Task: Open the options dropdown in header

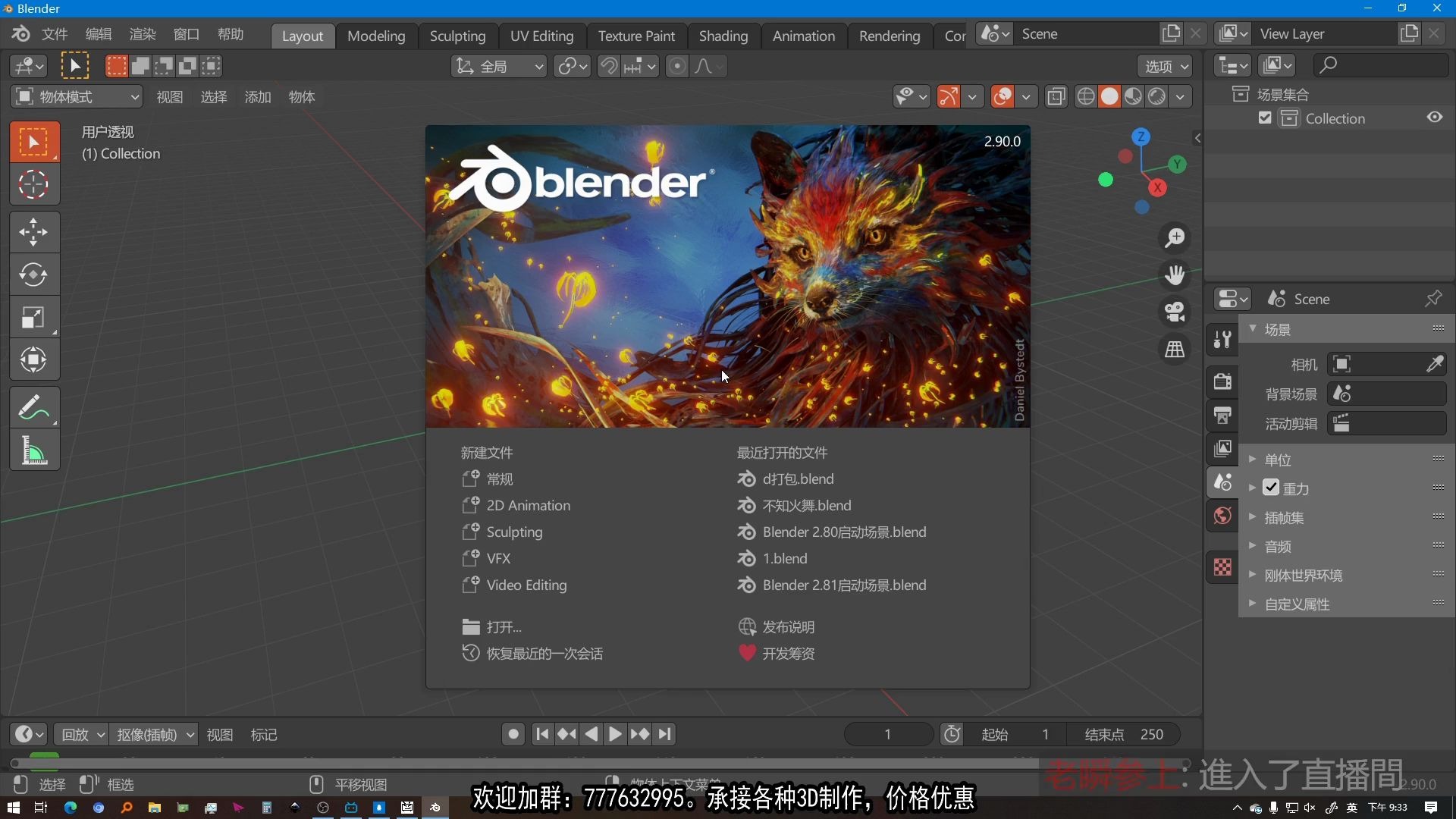Action: pos(1166,66)
